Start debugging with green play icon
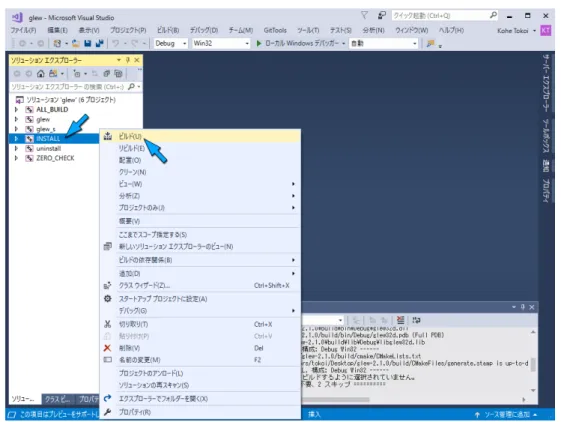Screen dimensions: 561x422 pos(259,43)
